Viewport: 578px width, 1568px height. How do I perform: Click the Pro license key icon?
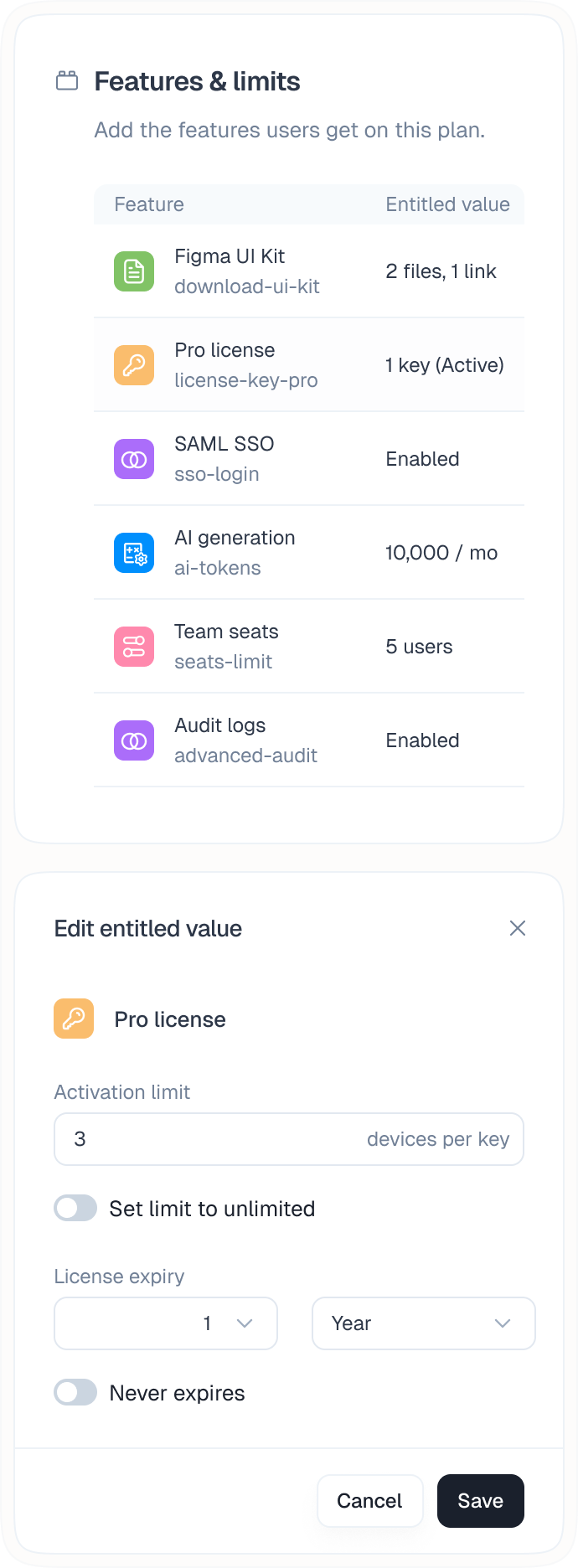point(133,365)
